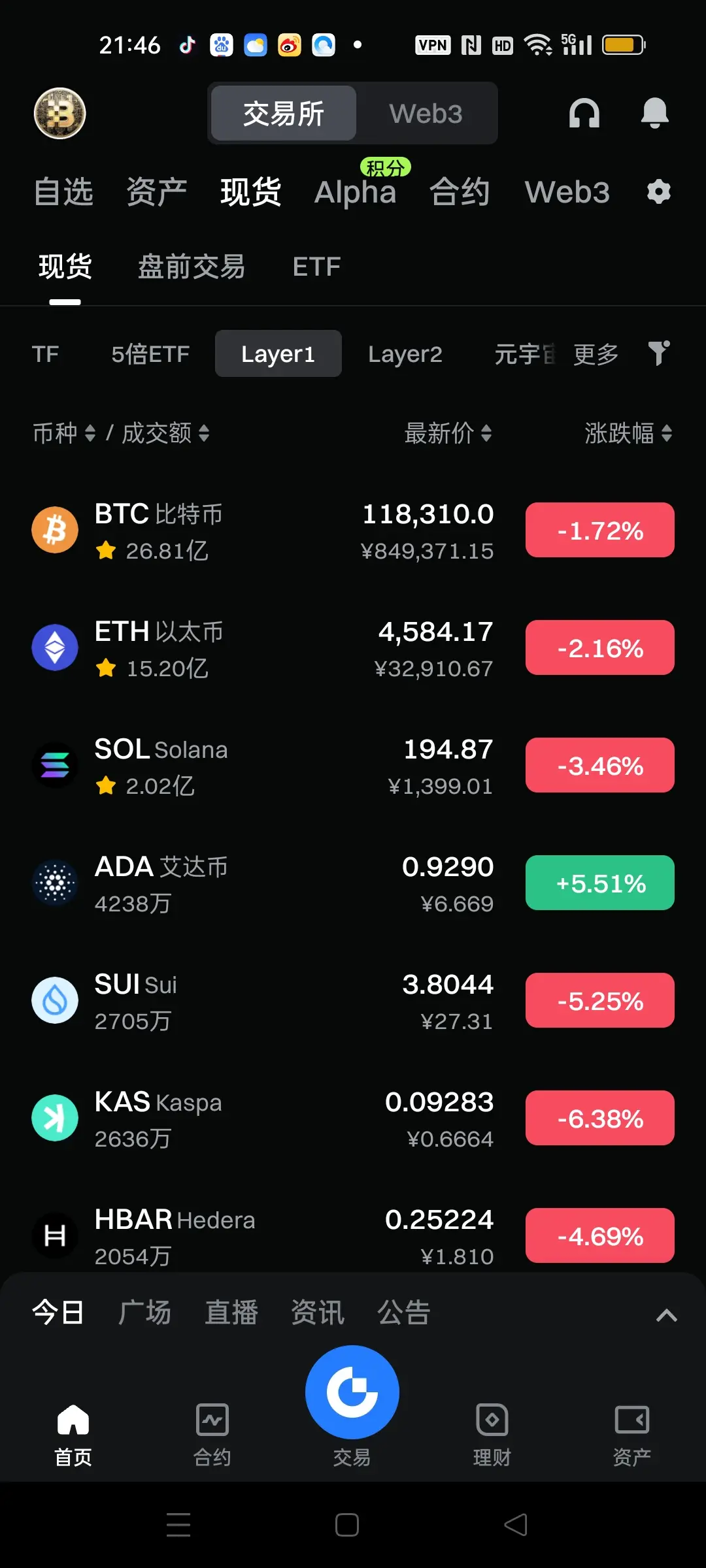The width and height of the screenshot is (706, 1568).
Task: Open the category filter funnel icon
Action: [659, 353]
